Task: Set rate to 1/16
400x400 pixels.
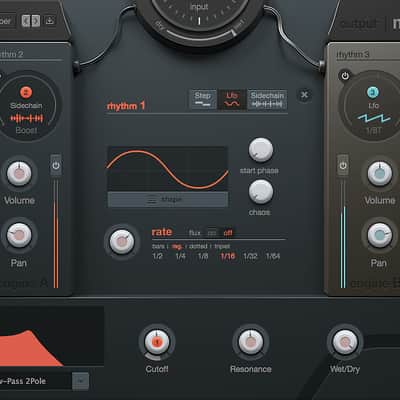Action: [228, 256]
